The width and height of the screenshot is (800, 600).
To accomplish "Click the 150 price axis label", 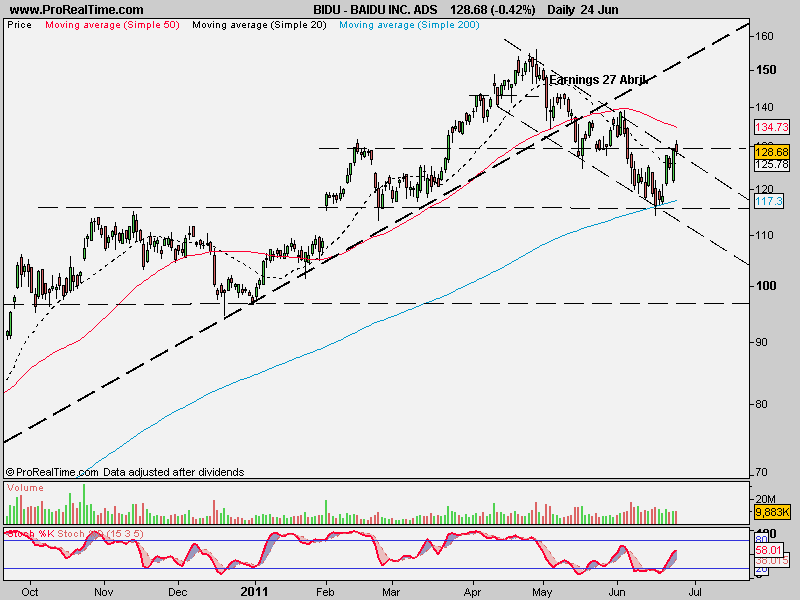I will (x=765, y=70).
